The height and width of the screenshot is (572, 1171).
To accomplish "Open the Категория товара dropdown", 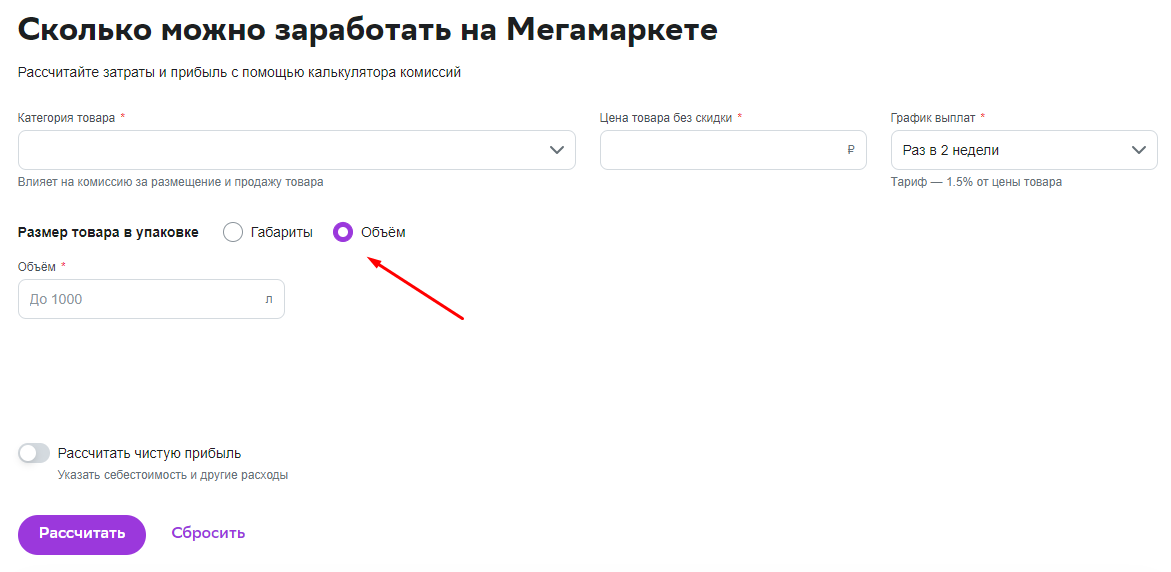I will click(x=296, y=150).
